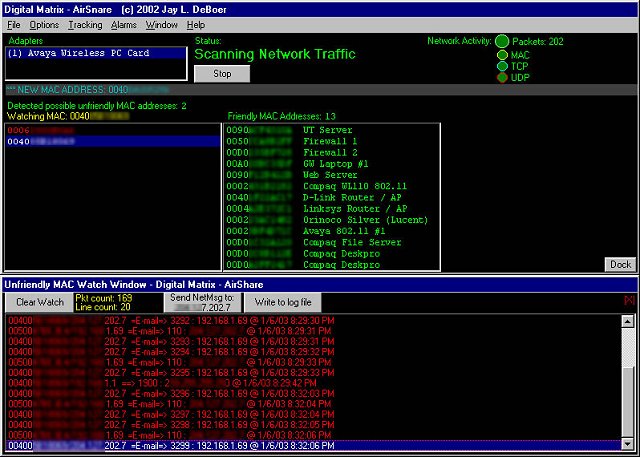Screen dimensions: 640x457
Task: Select UT Server in friendly list
Action: click(331, 130)
